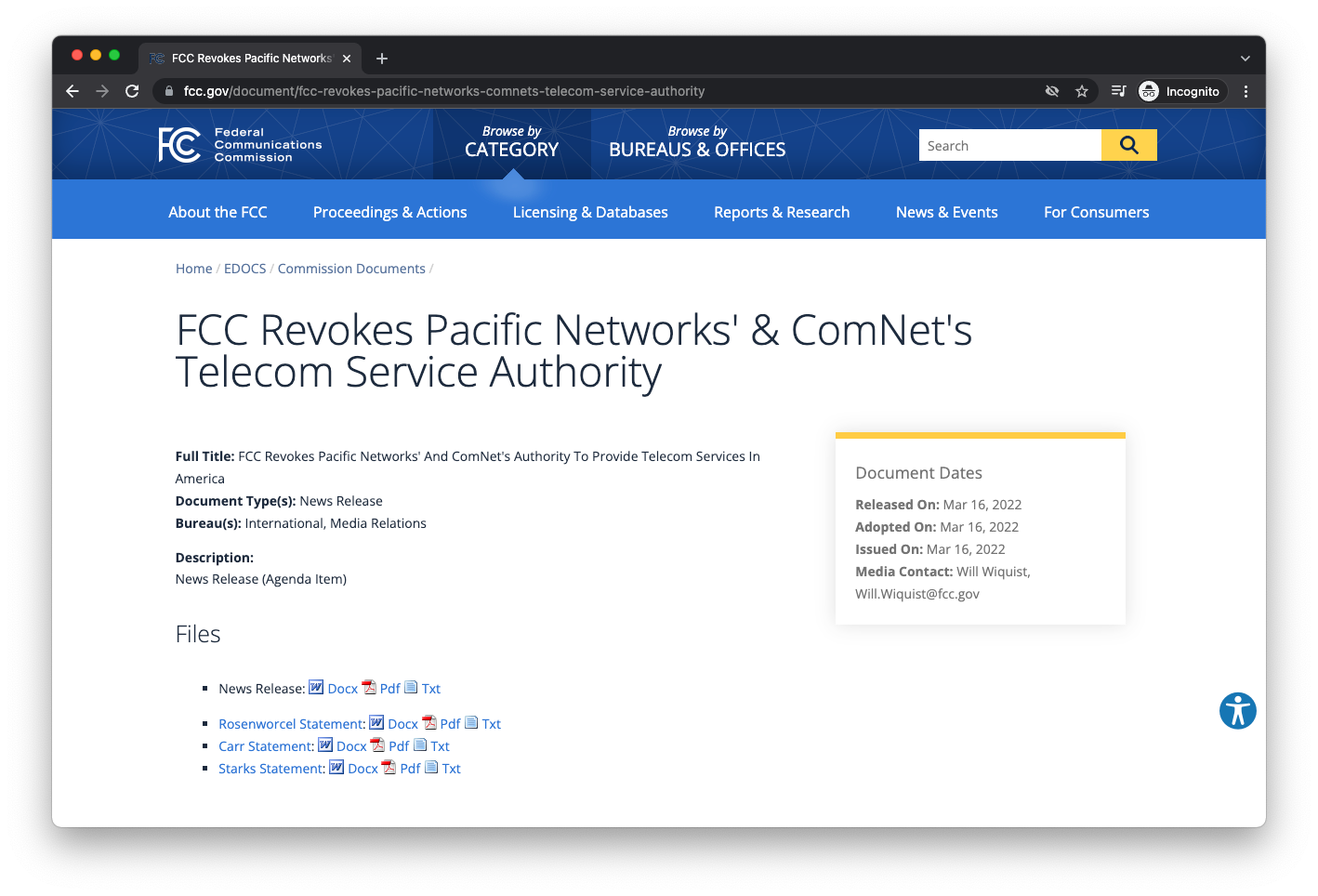This screenshot has height=896, width=1318.
Task: Click the Word icon for Starks Statement
Action: click(x=336, y=767)
